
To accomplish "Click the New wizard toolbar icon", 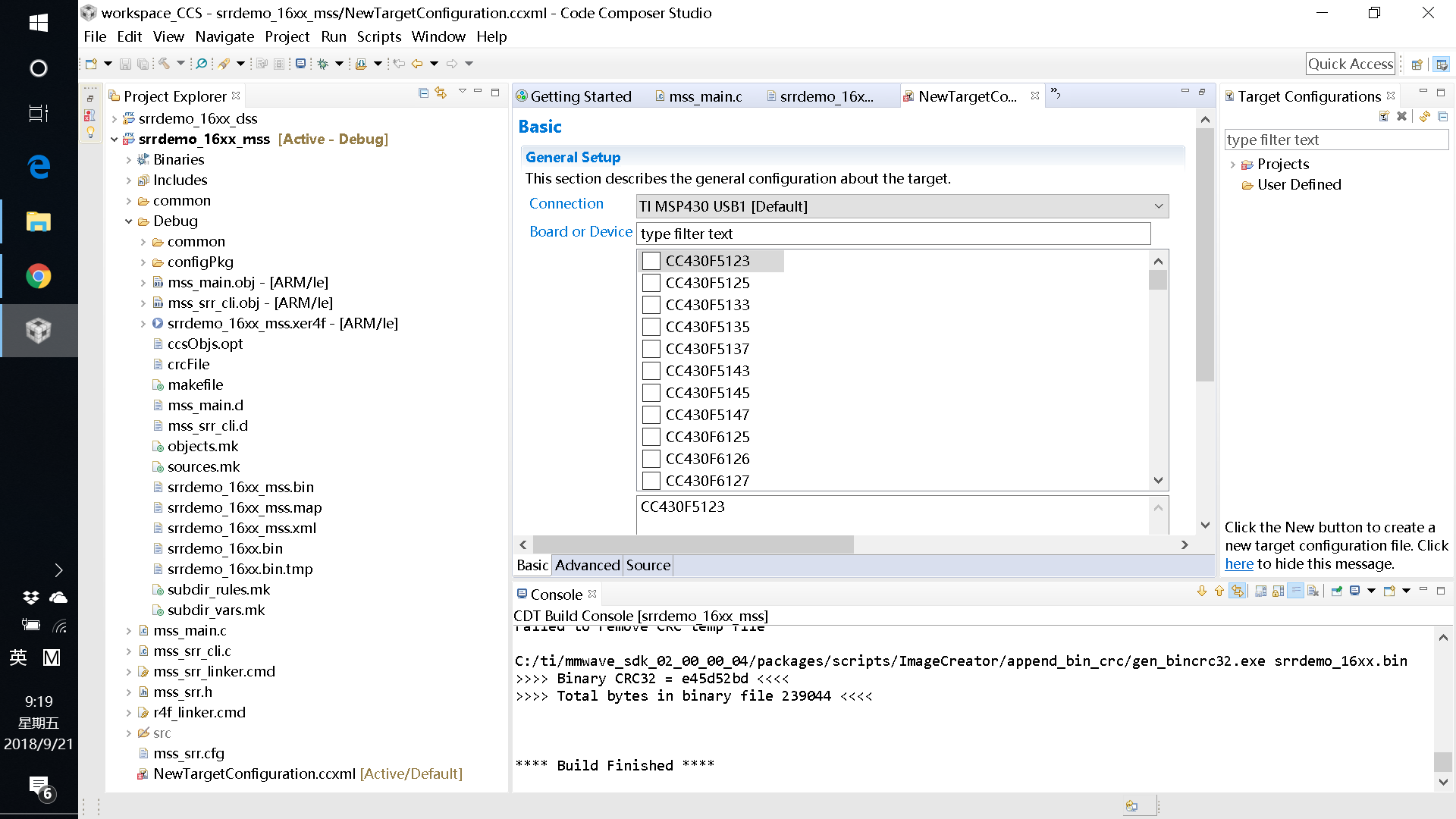I will pyautogui.click(x=91, y=64).
